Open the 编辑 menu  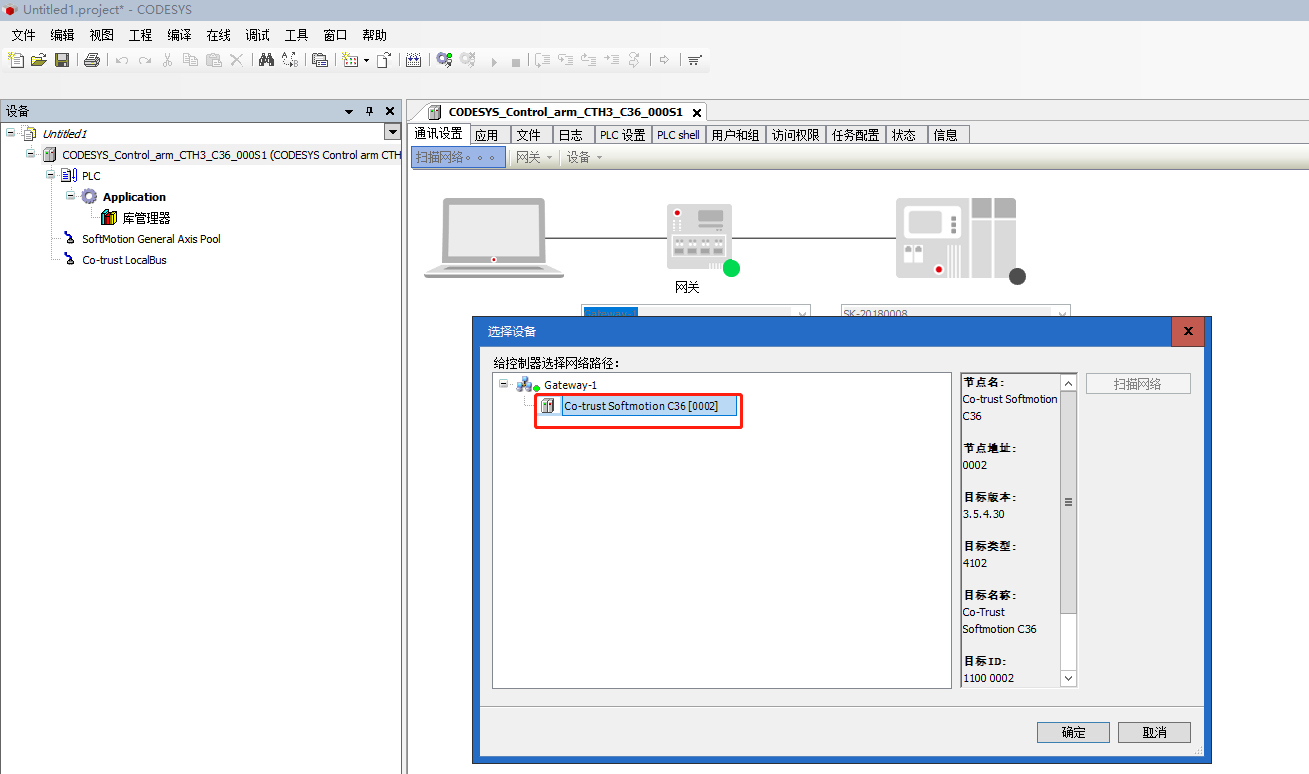pyautogui.click(x=62, y=35)
